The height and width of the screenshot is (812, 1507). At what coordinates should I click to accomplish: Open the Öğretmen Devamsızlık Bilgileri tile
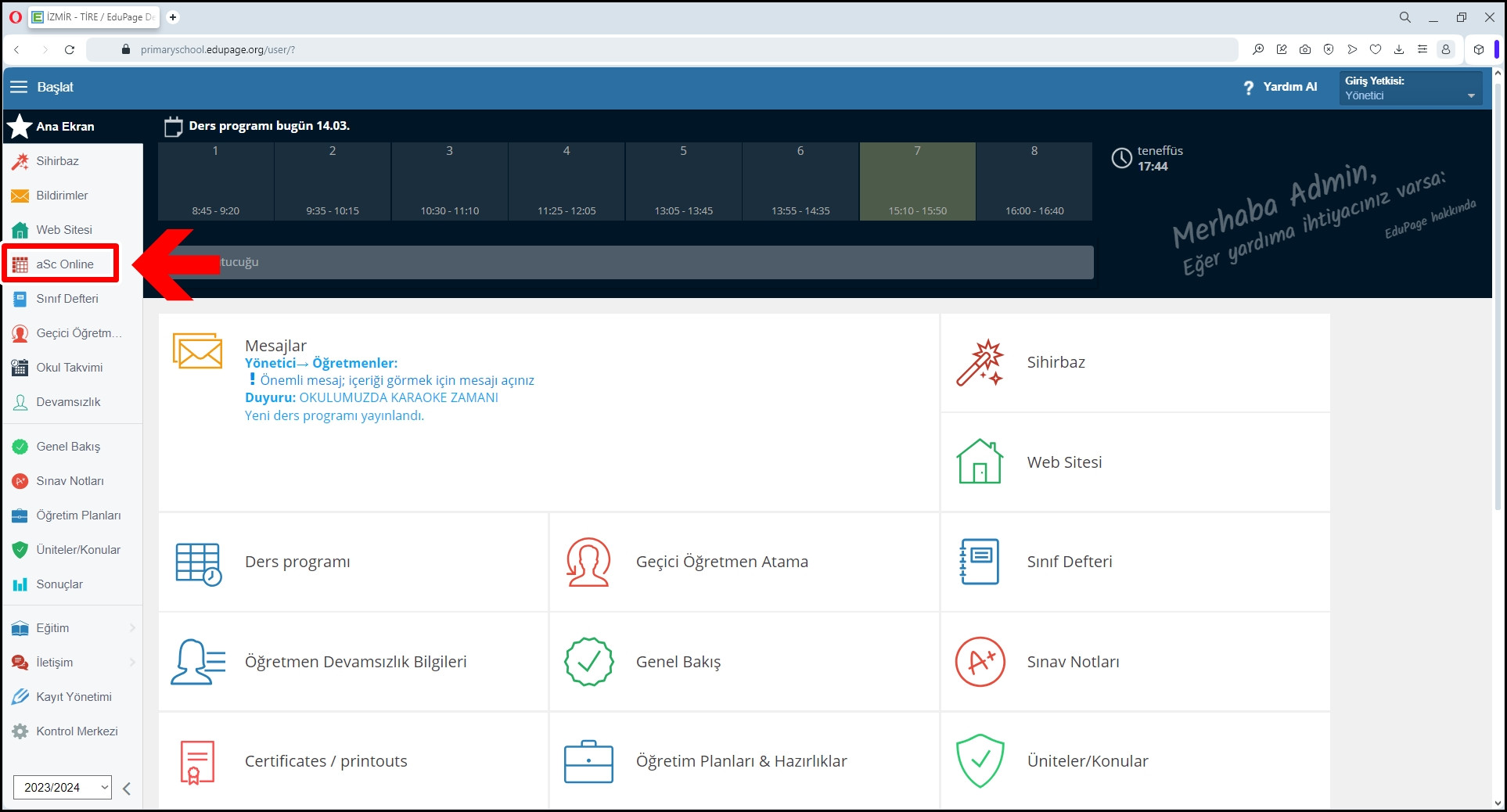[353, 662]
